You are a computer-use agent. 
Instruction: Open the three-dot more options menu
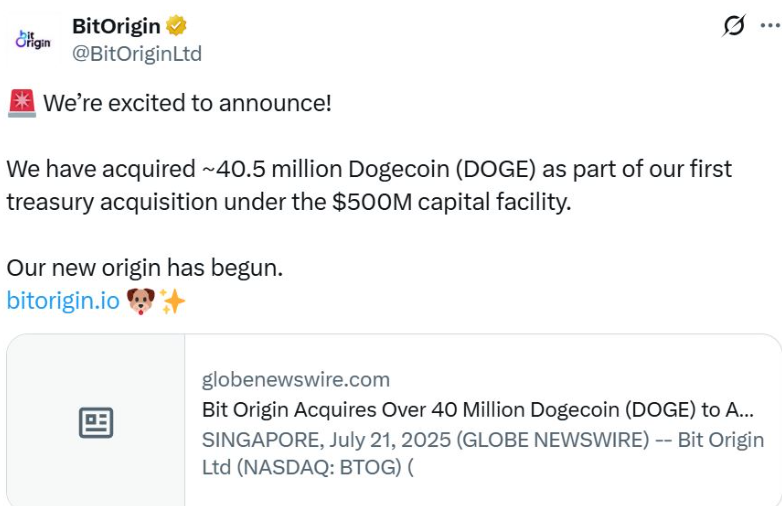(768, 27)
